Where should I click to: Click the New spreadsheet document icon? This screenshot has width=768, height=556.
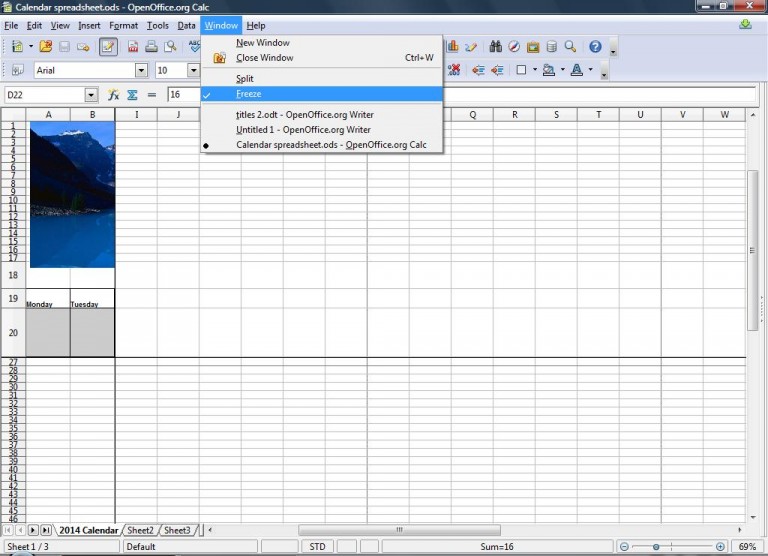tap(17, 47)
